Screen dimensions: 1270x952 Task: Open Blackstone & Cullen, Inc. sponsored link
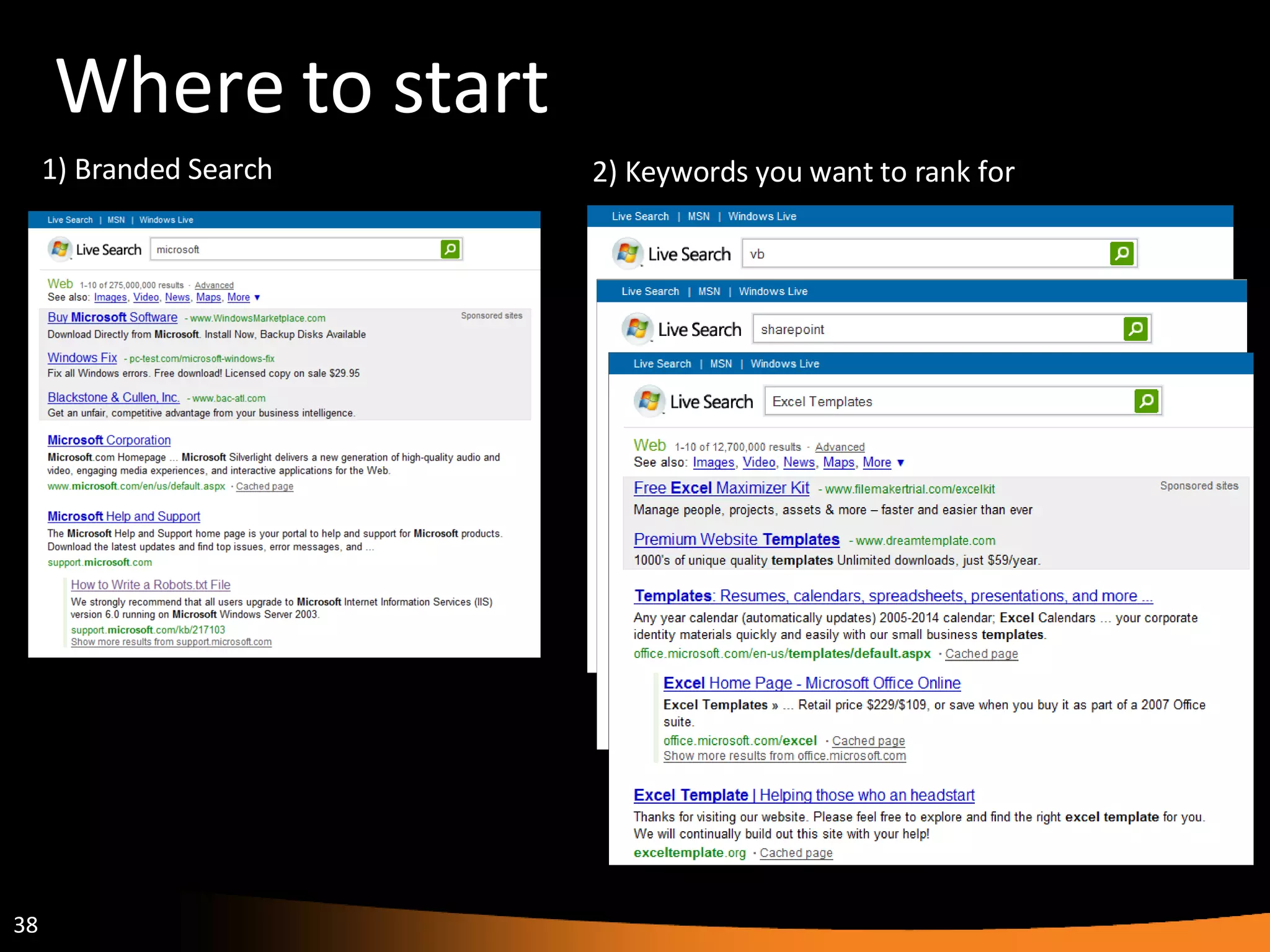pos(113,397)
